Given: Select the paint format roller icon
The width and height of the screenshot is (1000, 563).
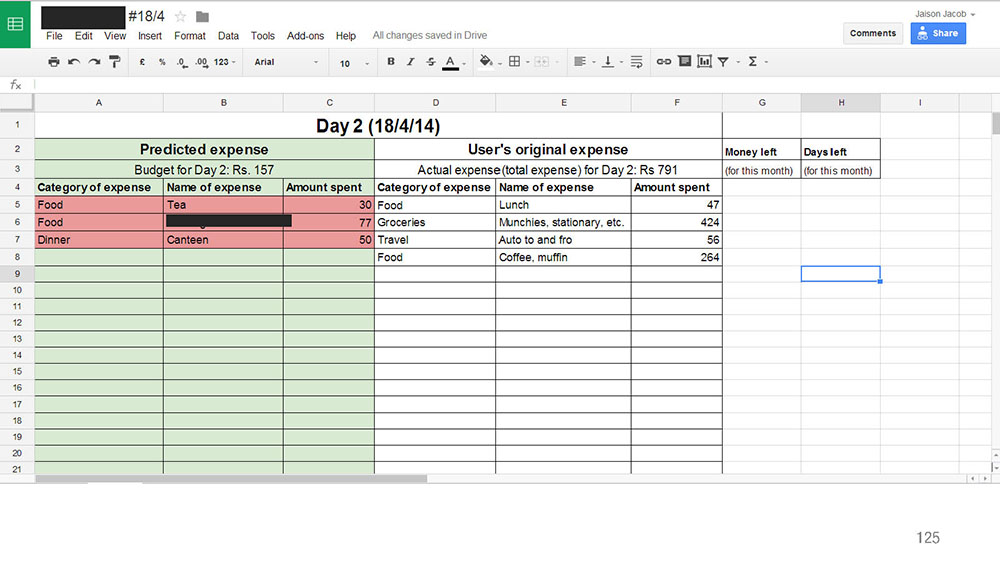Looking at the screenshot, I should click(x=115, y=62).
